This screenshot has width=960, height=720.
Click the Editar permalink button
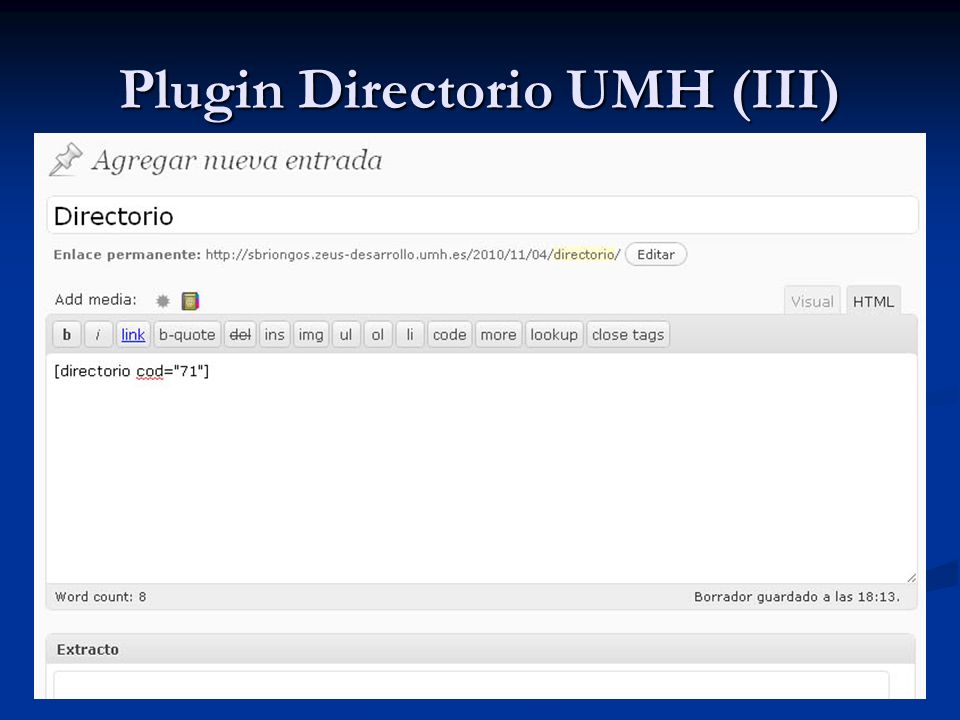[656, 255]
